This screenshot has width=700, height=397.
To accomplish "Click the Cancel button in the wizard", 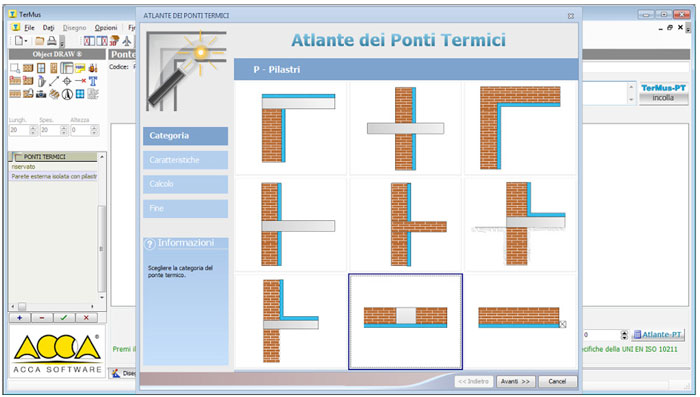I will (557, 381).
